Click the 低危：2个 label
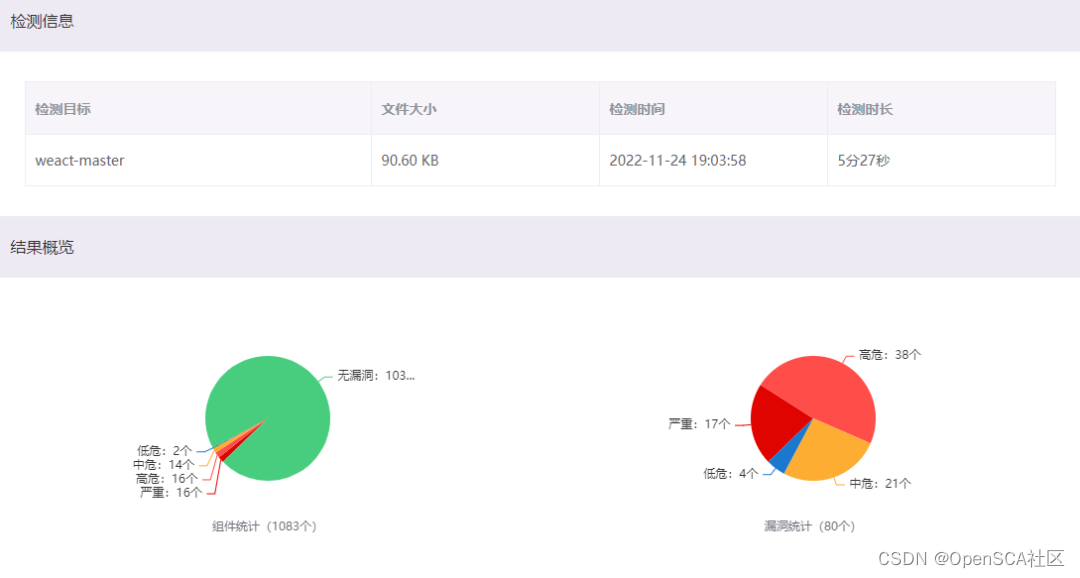 pos(164,451)
